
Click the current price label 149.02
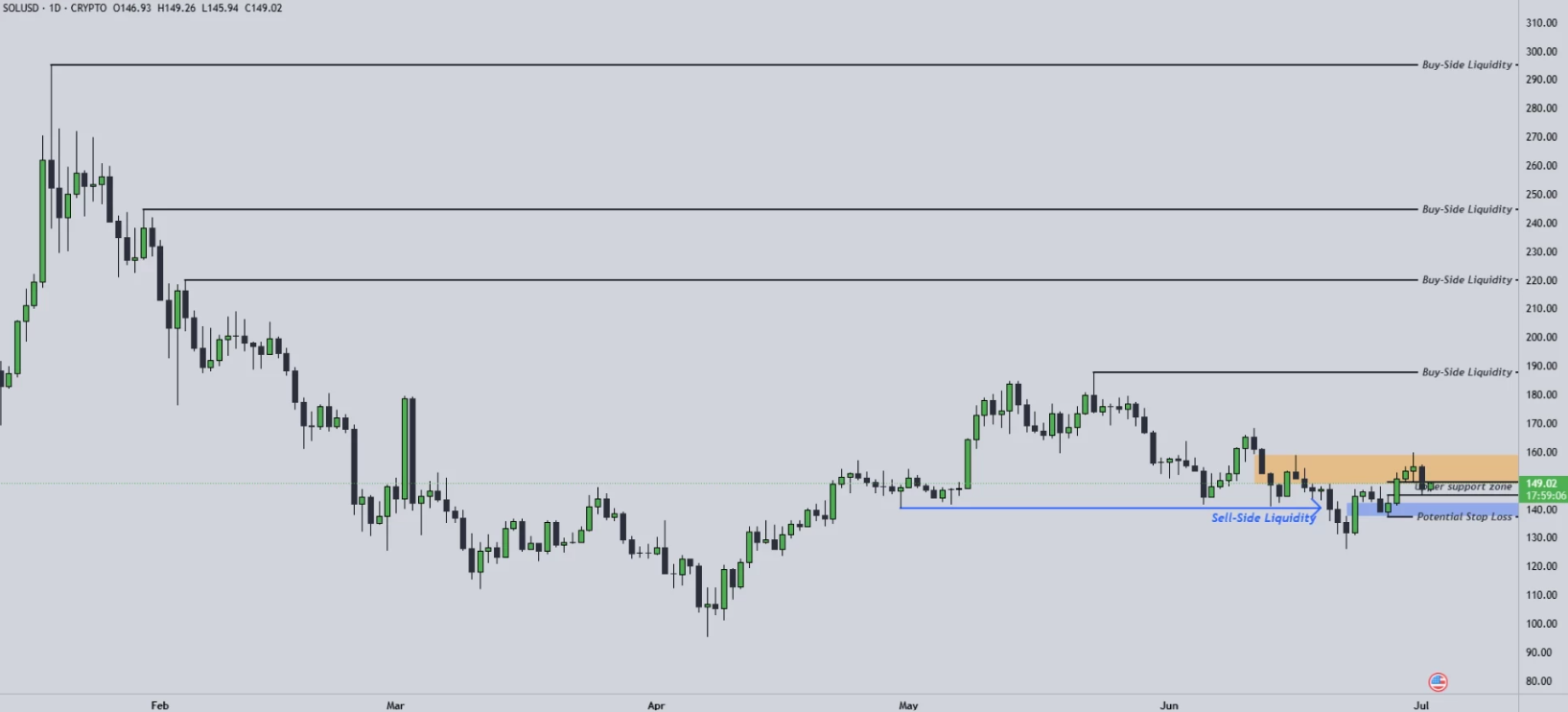tap(1541, 484)
